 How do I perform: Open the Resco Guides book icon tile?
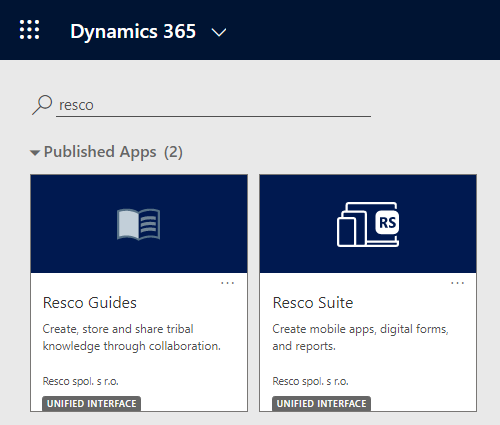139,224
